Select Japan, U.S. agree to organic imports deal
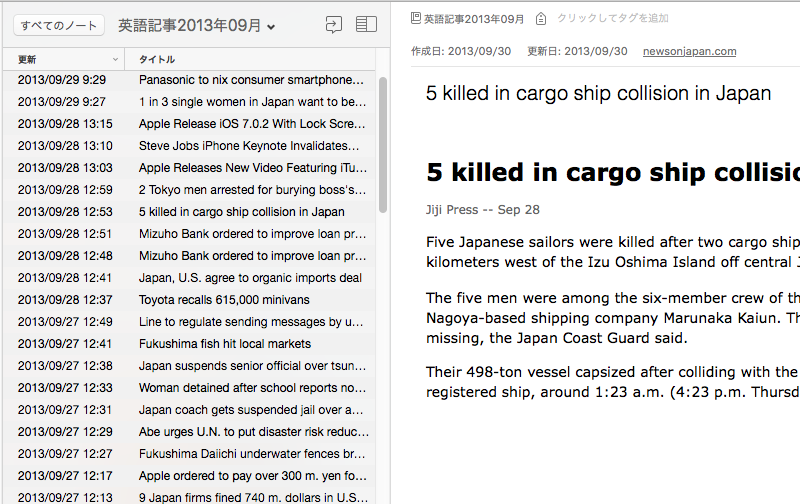The image size is (800, 504). coord(189,278)
